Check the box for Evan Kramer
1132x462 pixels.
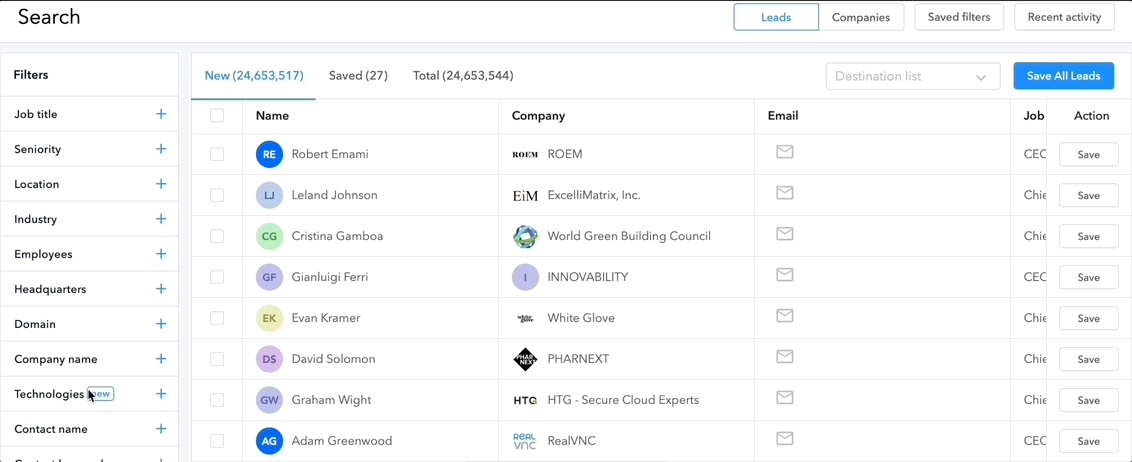[217, 318]
